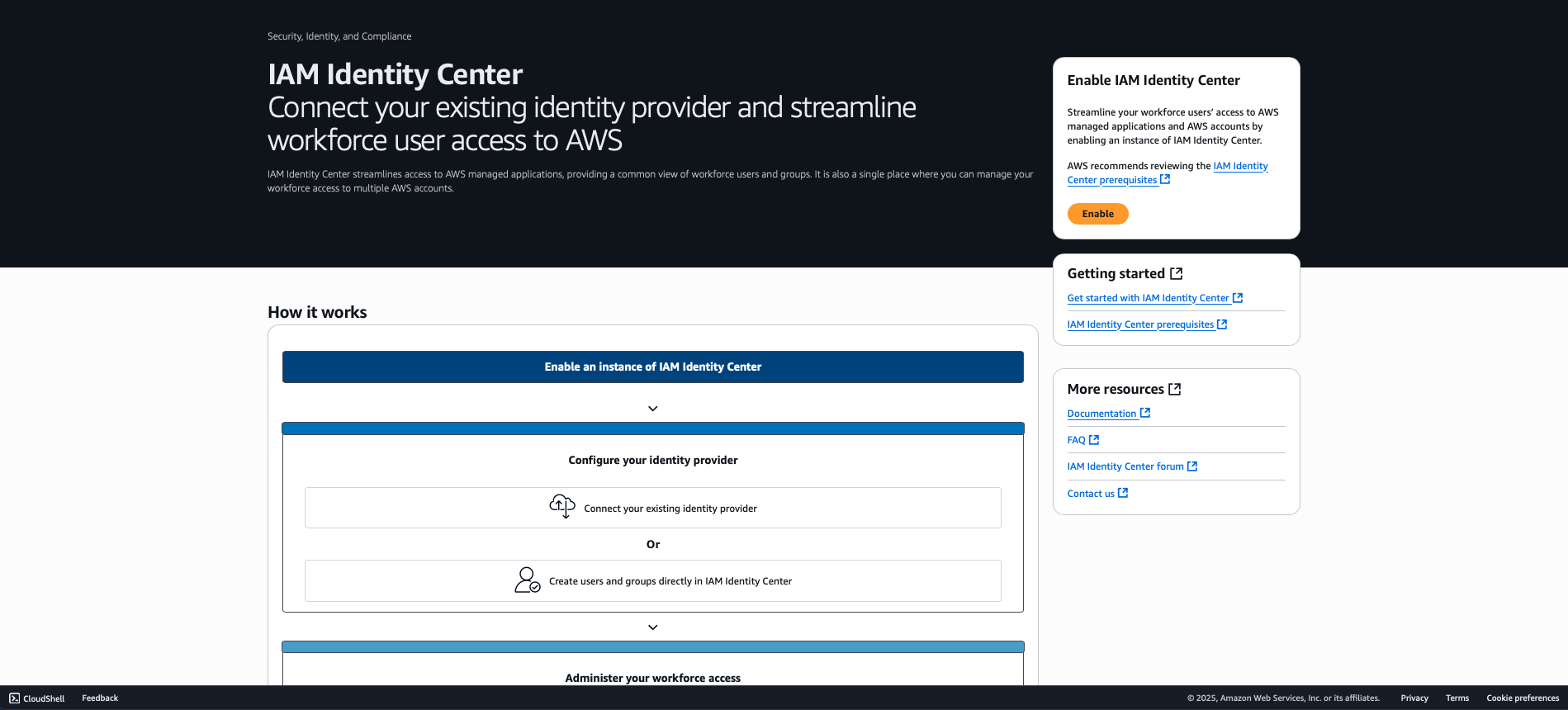Select Connect your existing identity provider option
The width and height of the screenshot is (1568, 710).
652,508
